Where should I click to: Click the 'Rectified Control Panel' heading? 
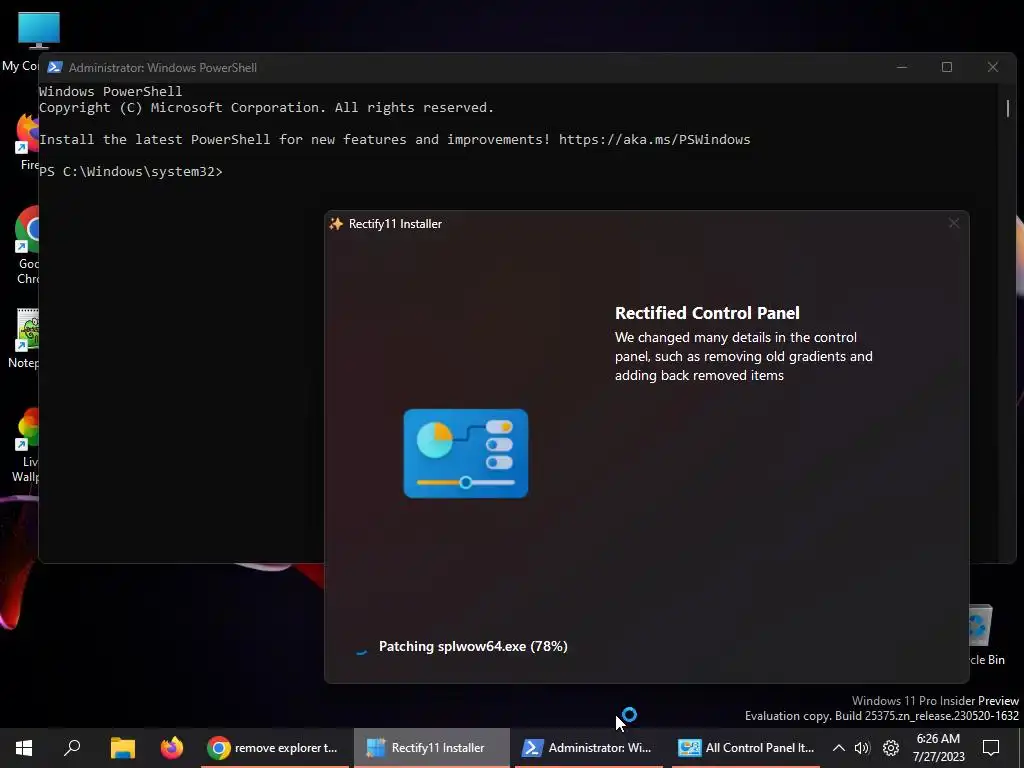click(x=707, y=313)
